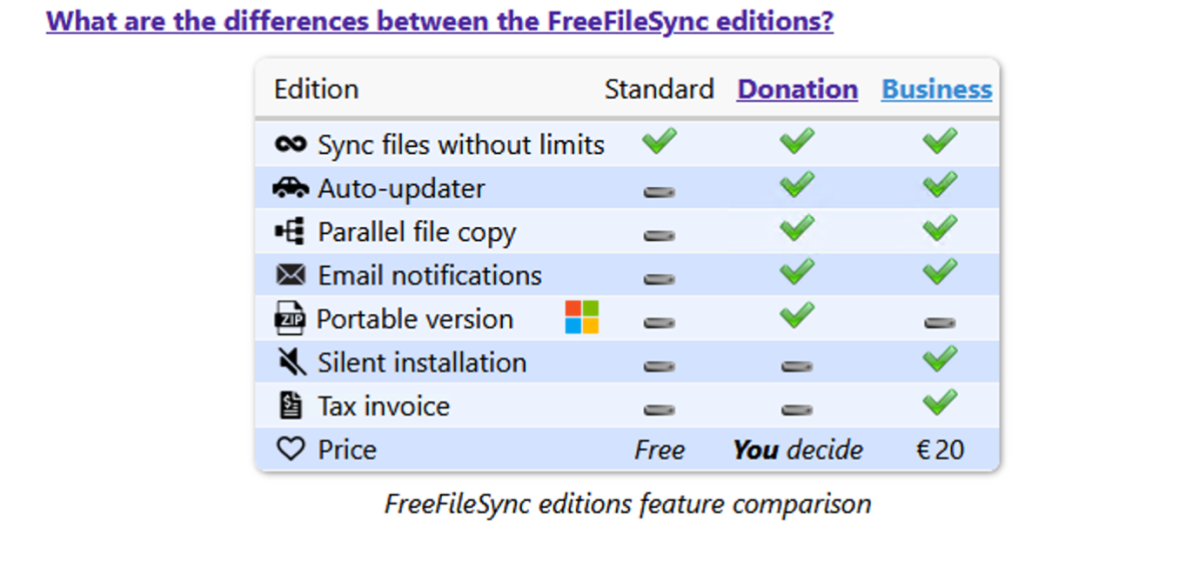Click the car icon for Auto-updater
Image resolution: width=1199 pixels, height=588 pixels.
pyautogui.click(x=291, y=187)
